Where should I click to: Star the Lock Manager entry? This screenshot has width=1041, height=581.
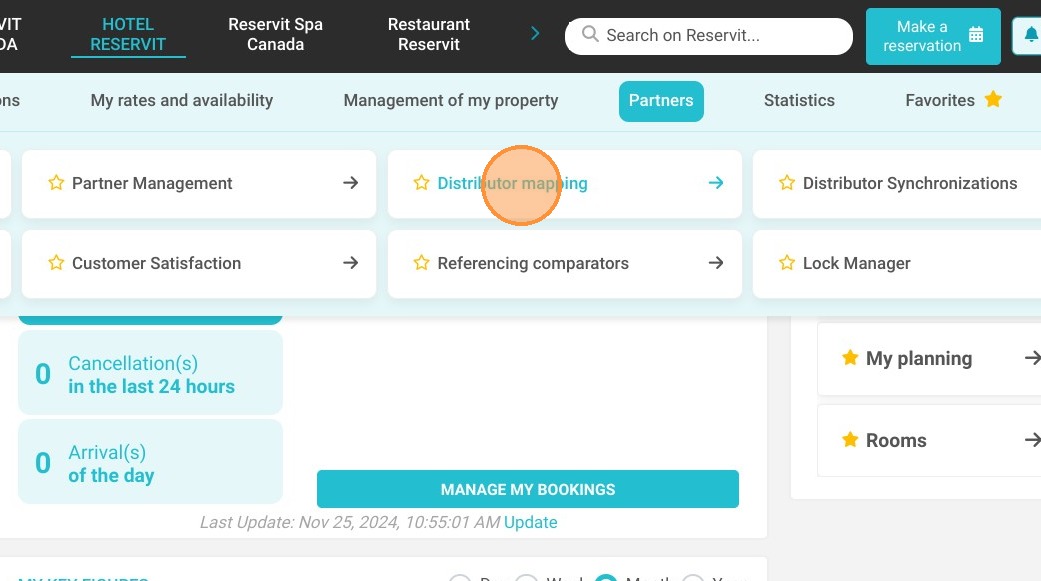click(787, 263)
